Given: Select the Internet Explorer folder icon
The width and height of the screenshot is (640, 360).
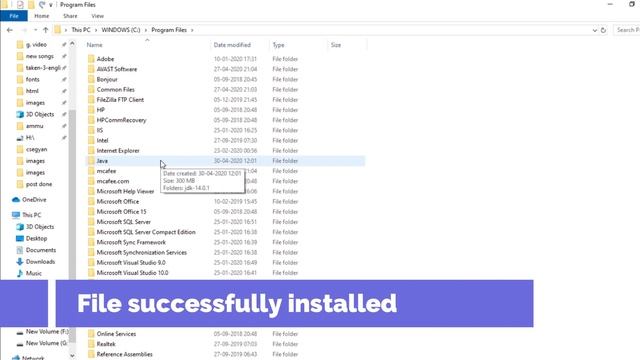Looking at the screenshot, I should (x=91, y=151).
